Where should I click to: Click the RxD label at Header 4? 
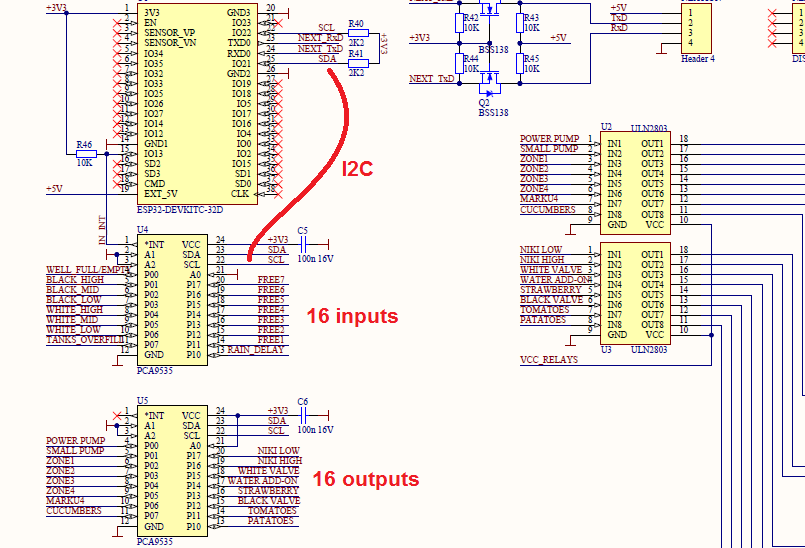619,28
